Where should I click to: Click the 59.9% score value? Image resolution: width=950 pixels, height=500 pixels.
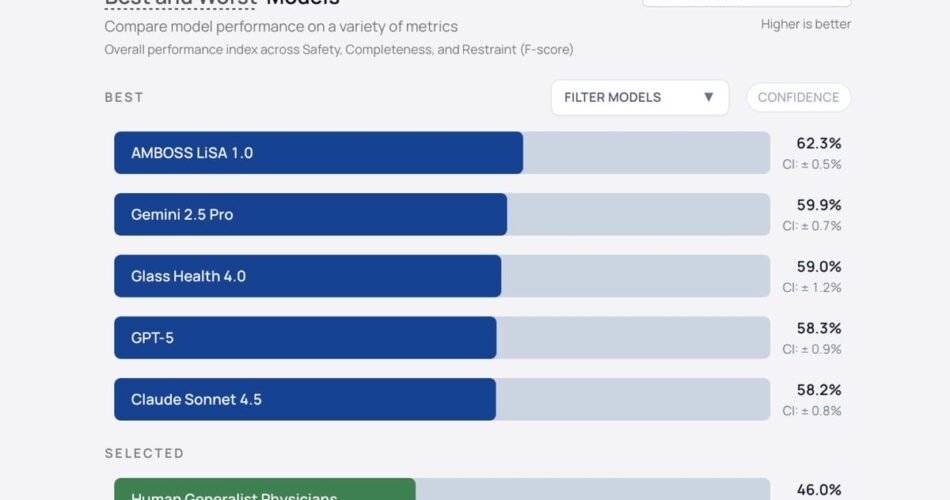coord(819,205)
